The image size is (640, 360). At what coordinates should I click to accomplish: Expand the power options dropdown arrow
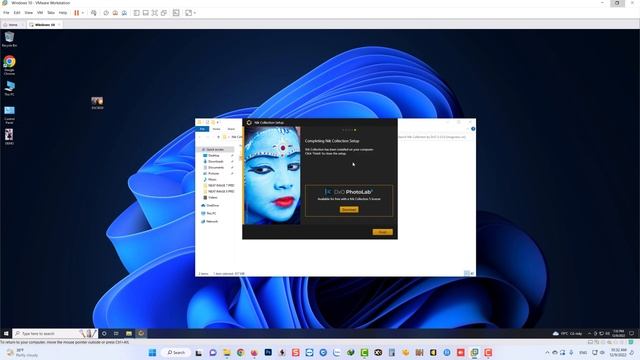click(x=83, y=13)
